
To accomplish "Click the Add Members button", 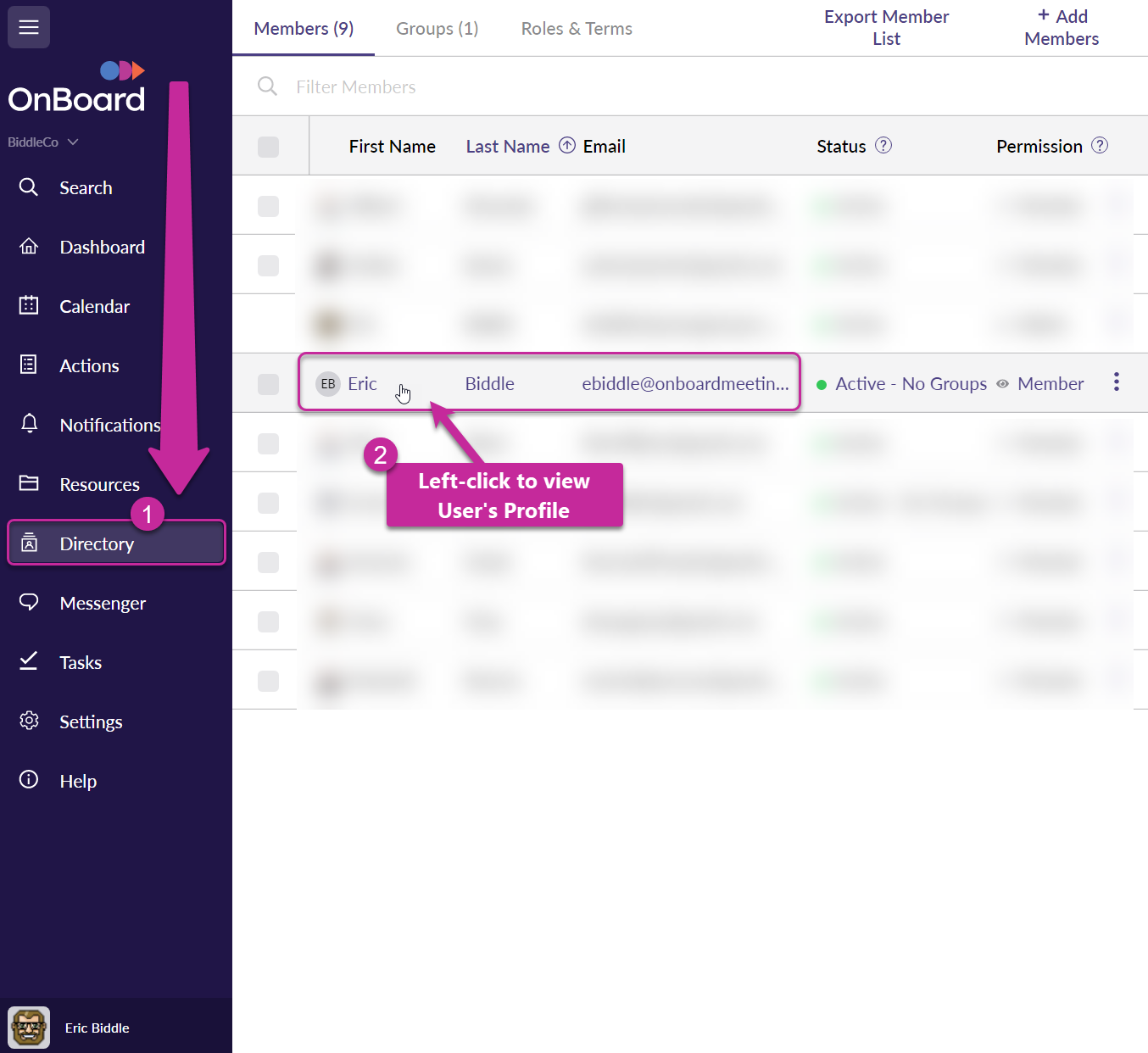I will (x=1062, y=27).
